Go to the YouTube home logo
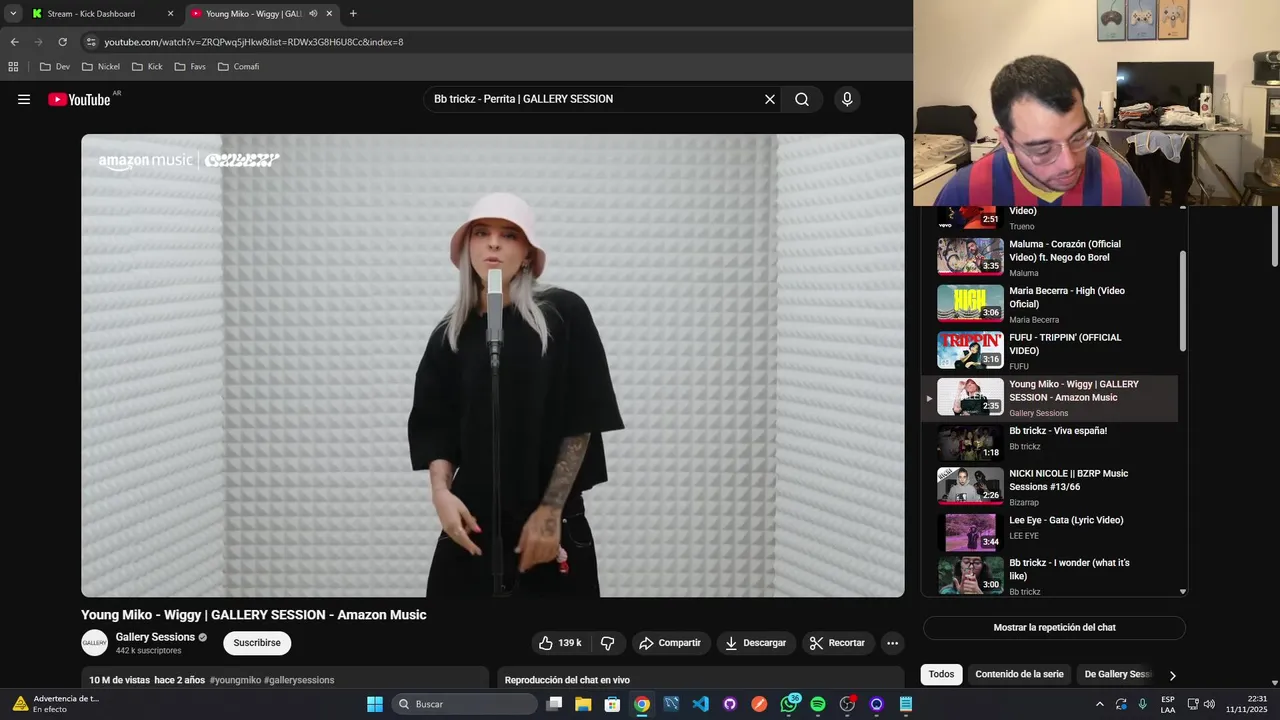 click(79, 99)
